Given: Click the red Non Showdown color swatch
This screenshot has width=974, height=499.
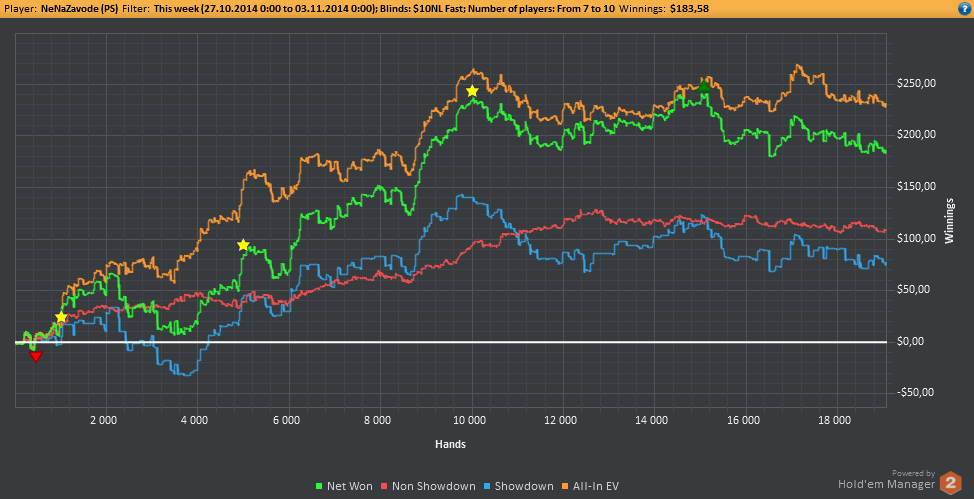Looking at the screenshot, I should click(385, 487).
